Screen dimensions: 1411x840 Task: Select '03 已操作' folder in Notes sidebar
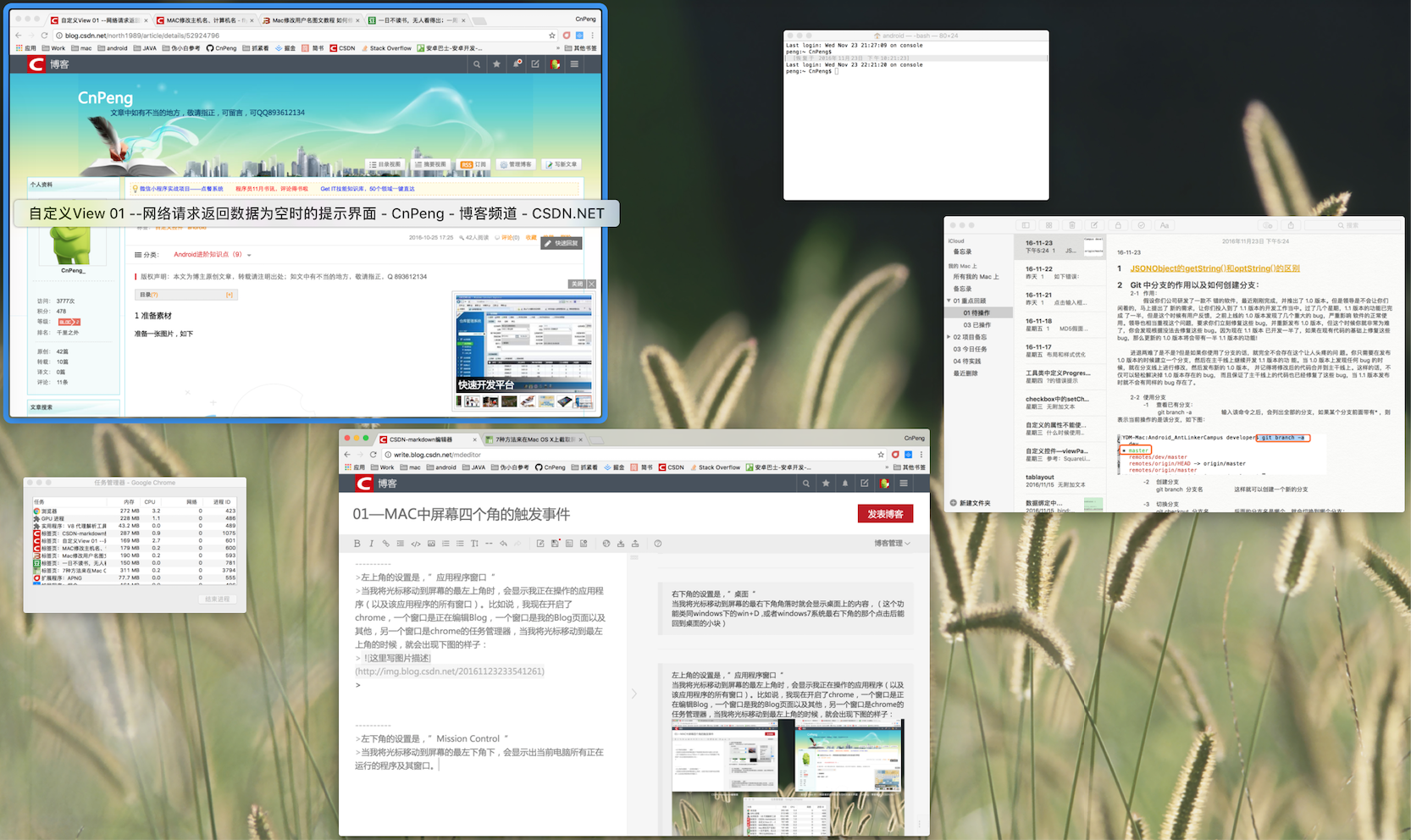pyautogui.click(x=977, y=325)
